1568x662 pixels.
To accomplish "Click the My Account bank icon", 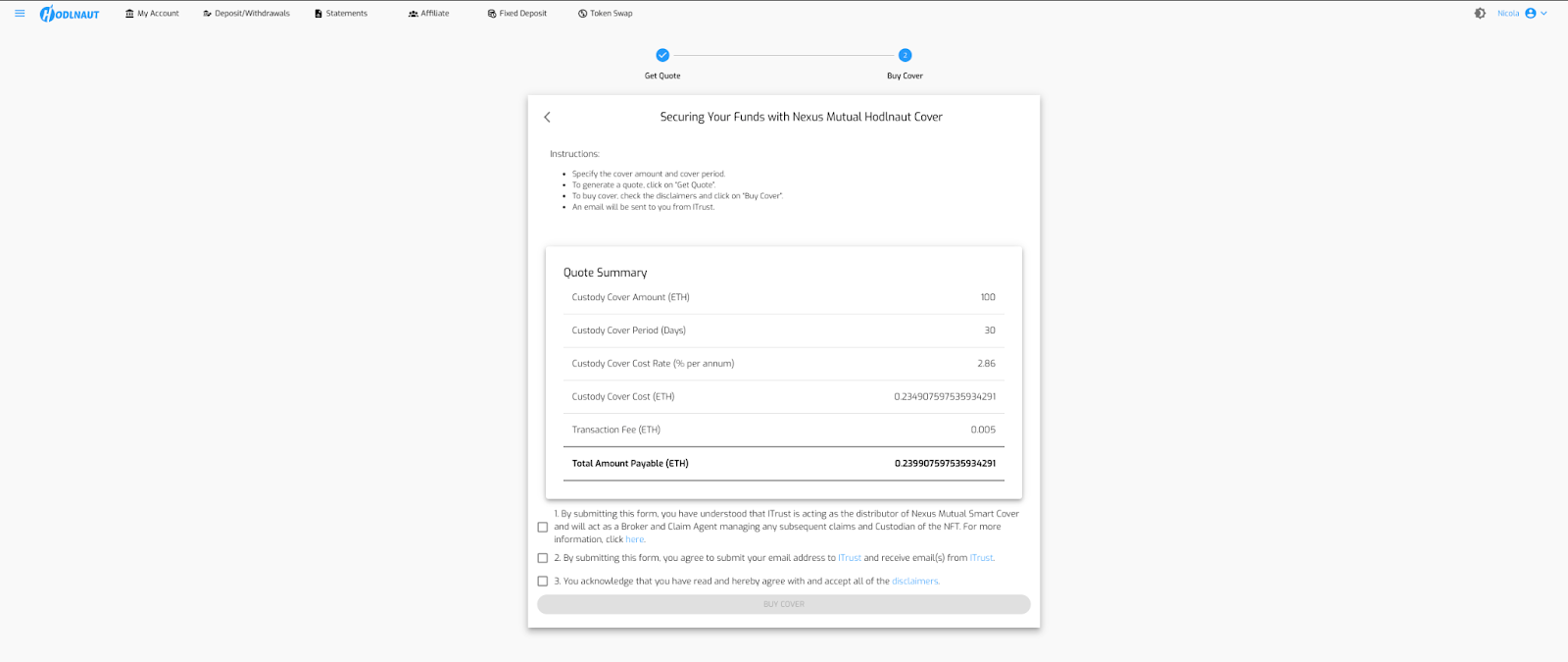I will (x=129, y=14).
